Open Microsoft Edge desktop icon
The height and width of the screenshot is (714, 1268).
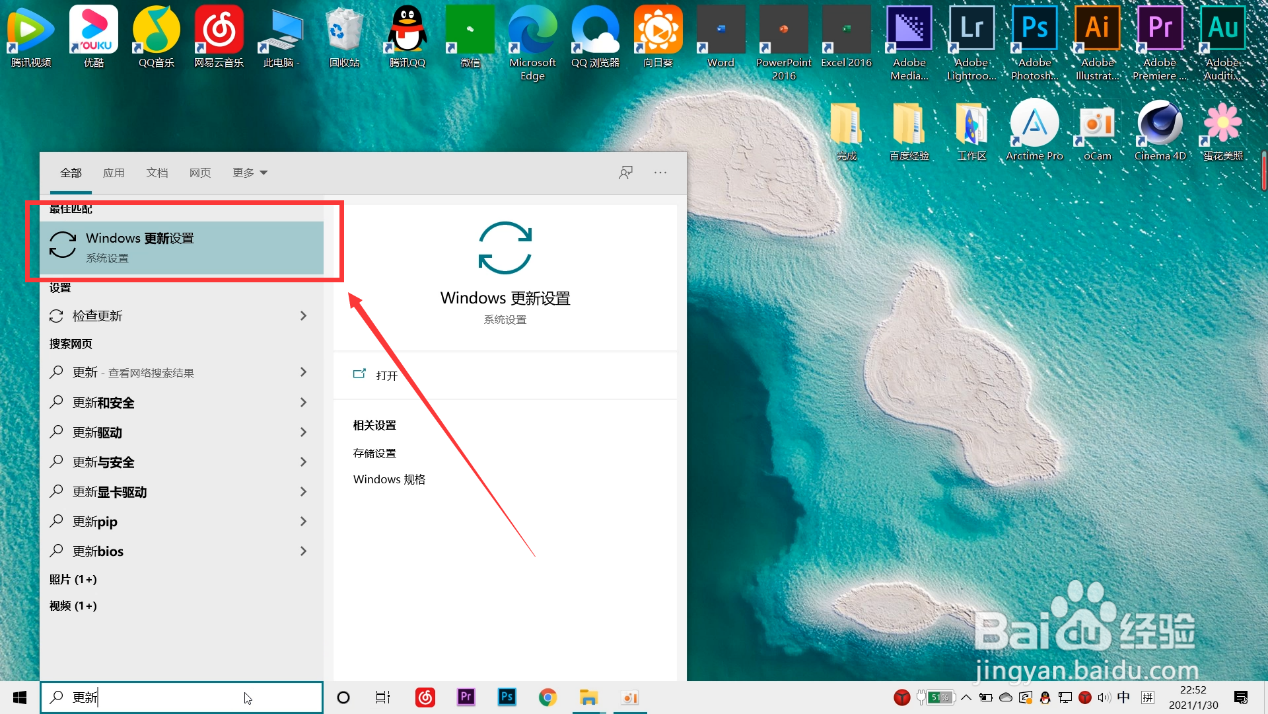532,42
